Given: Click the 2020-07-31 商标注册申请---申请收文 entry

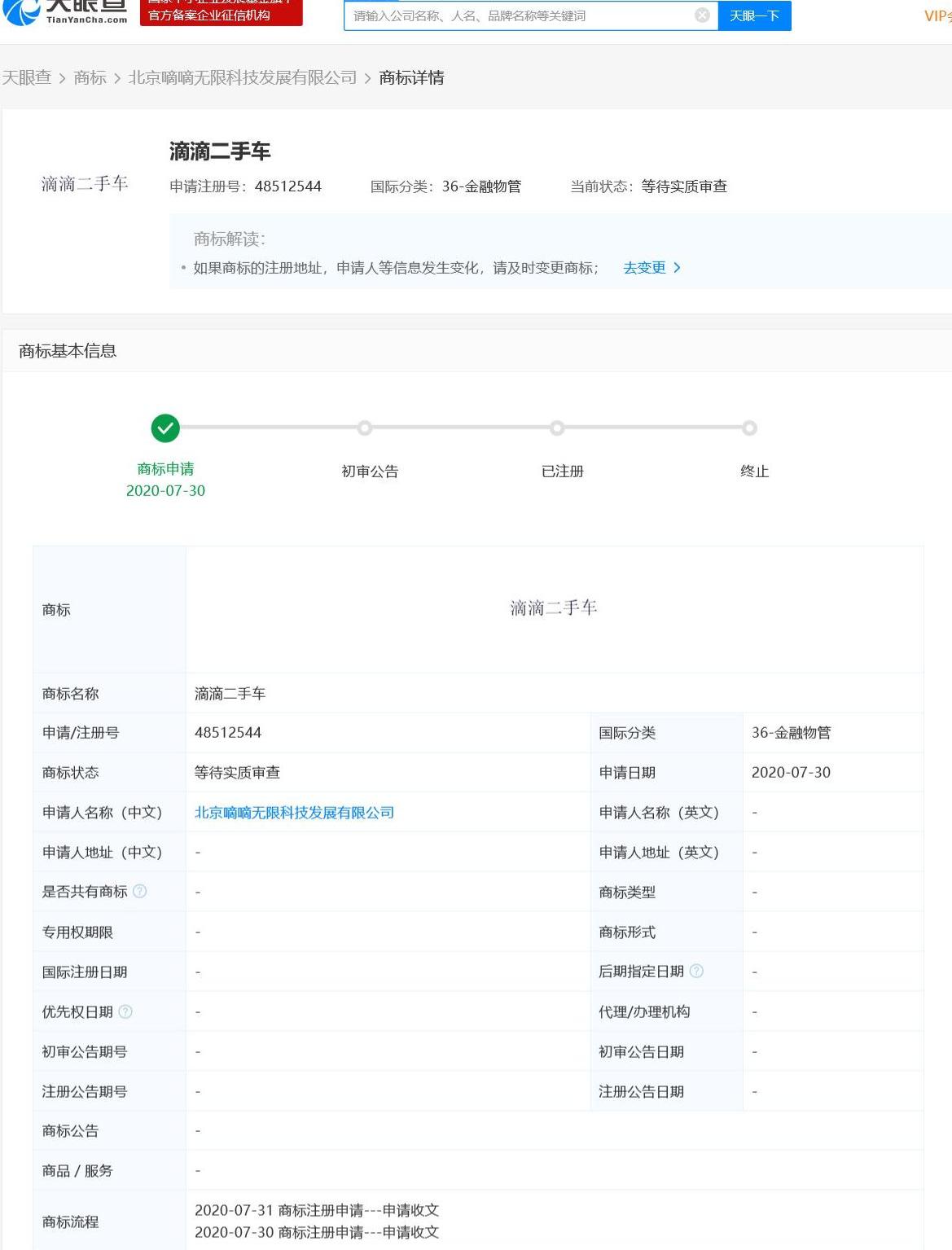Looking at the screenshot, I should [x=317, y=1210].
